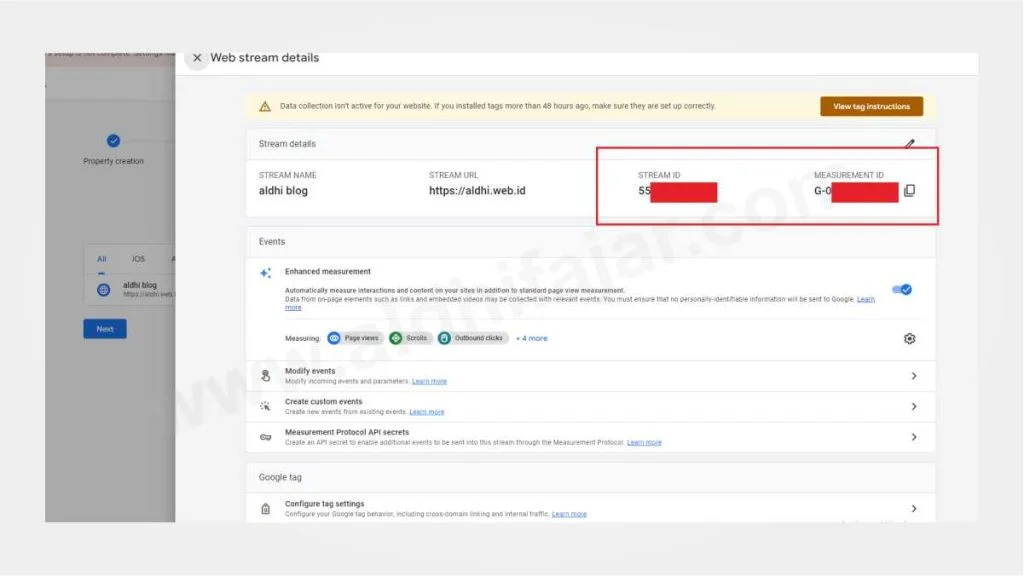Click the Modify events icon
The height and width of the screenshot is (576, 1024).
265,376
